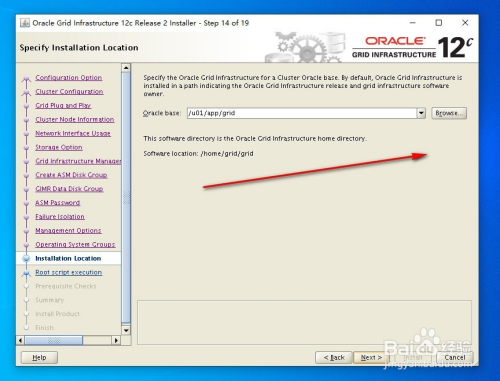The width and height of the screenshot is (500, 381).
Task: Open Network Interface Usage step
Action: coord(73,133)
